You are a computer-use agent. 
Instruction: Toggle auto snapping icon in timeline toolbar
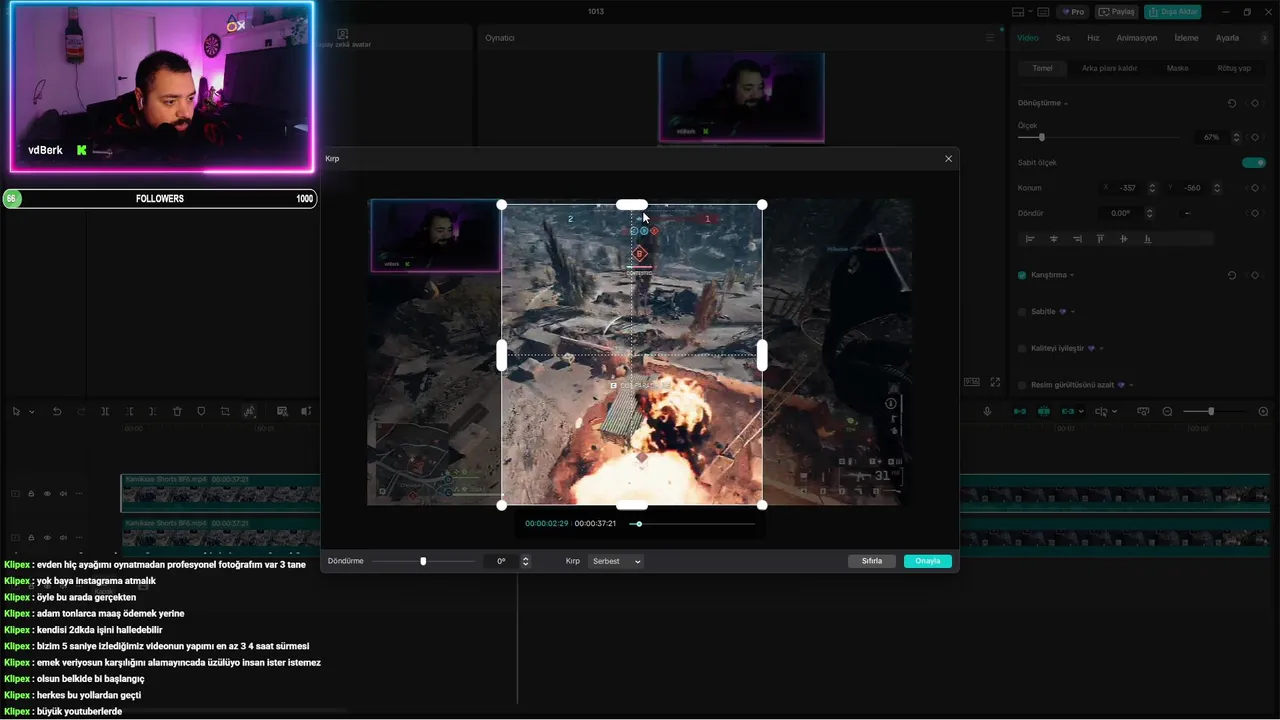click(1044, 412)
